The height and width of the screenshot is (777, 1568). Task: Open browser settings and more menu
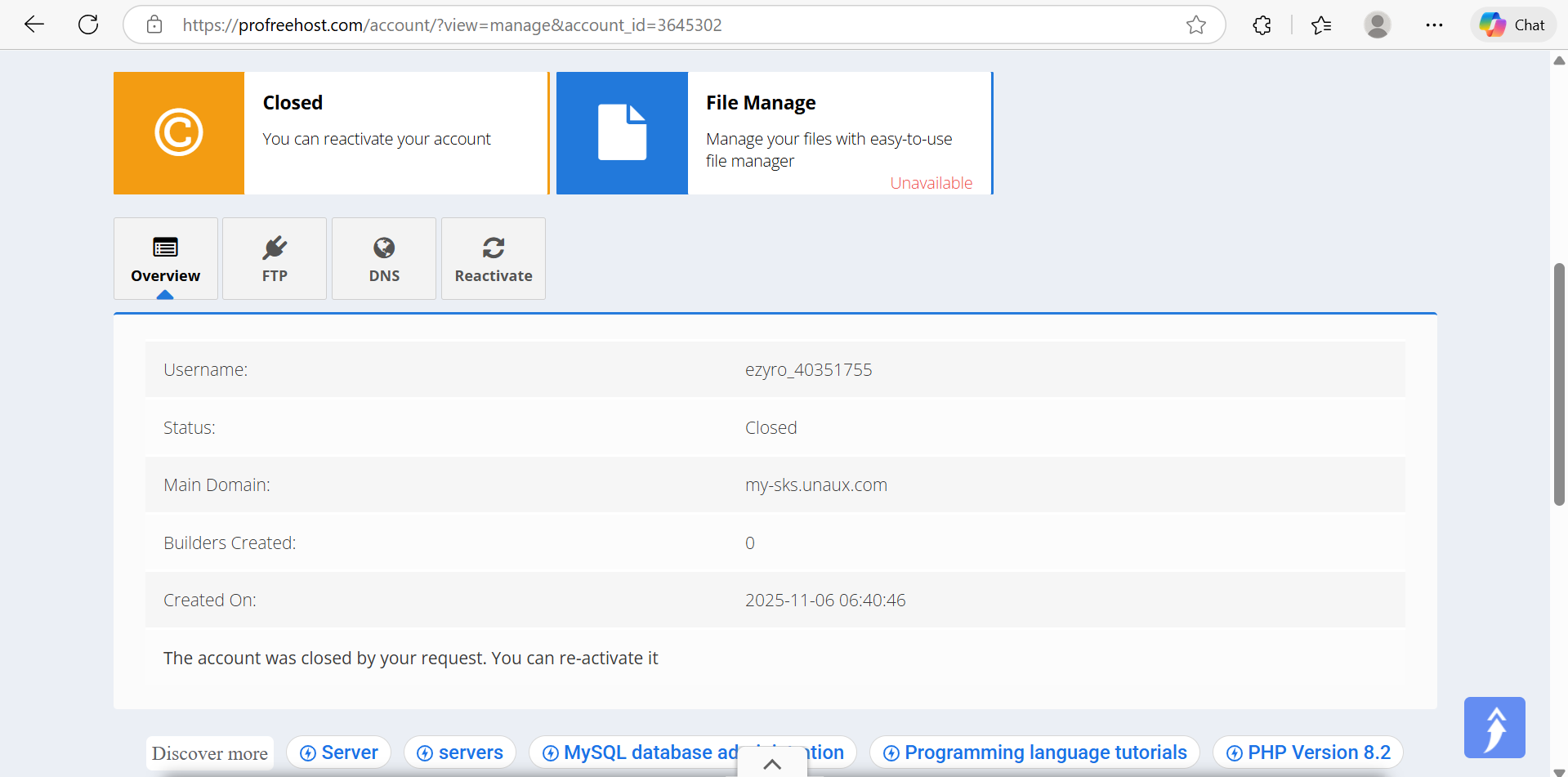point(1434,25)
